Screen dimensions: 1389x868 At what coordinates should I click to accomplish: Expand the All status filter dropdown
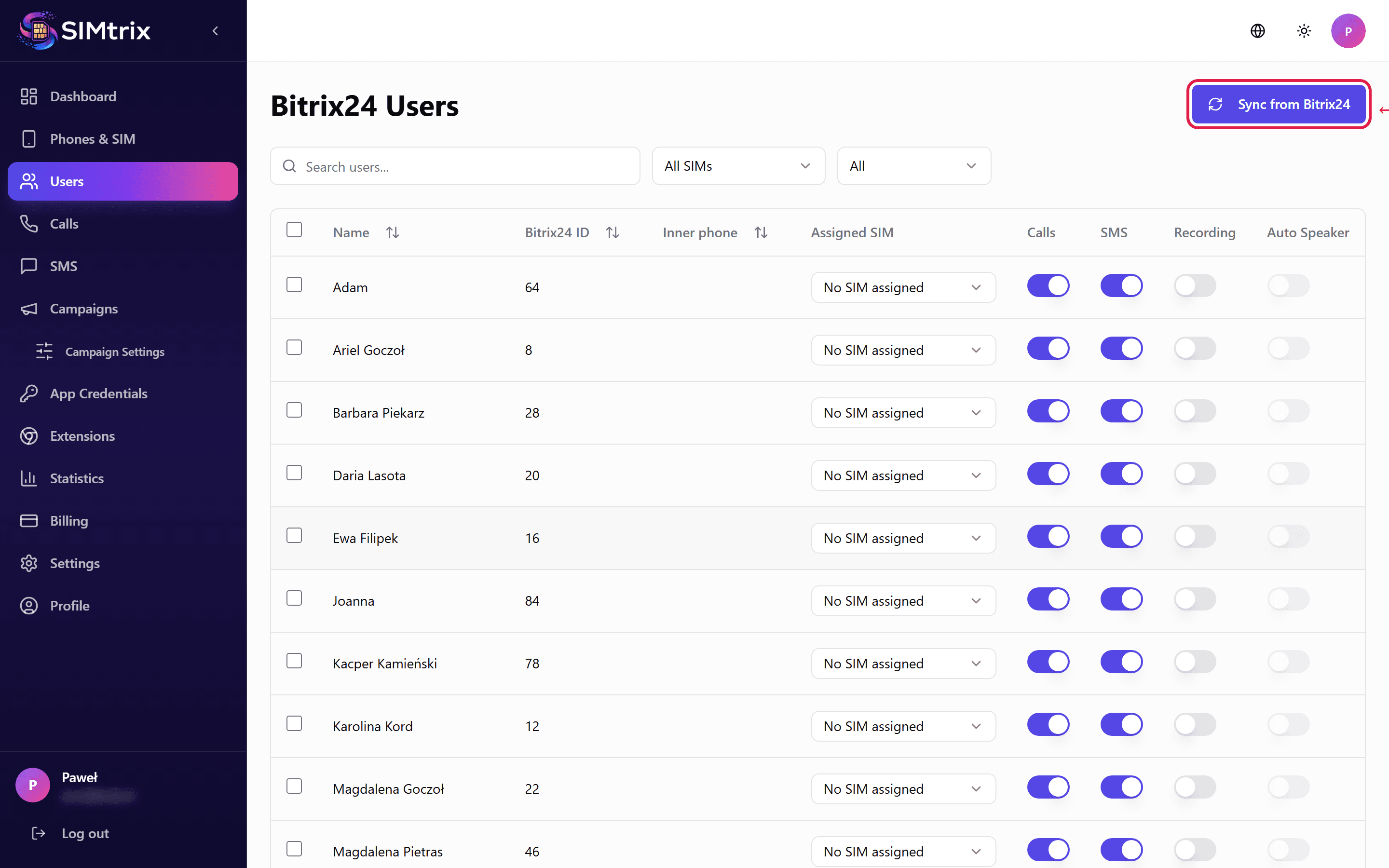point(913,166)
